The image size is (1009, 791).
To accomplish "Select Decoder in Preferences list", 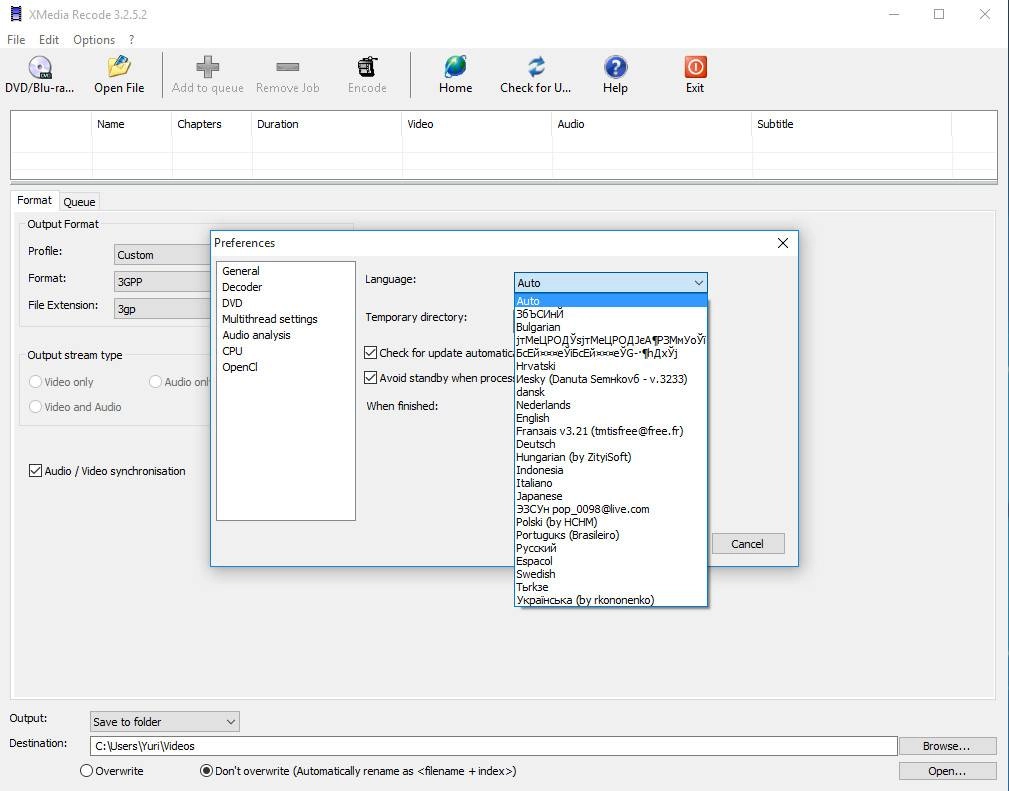I will [242, 287].
